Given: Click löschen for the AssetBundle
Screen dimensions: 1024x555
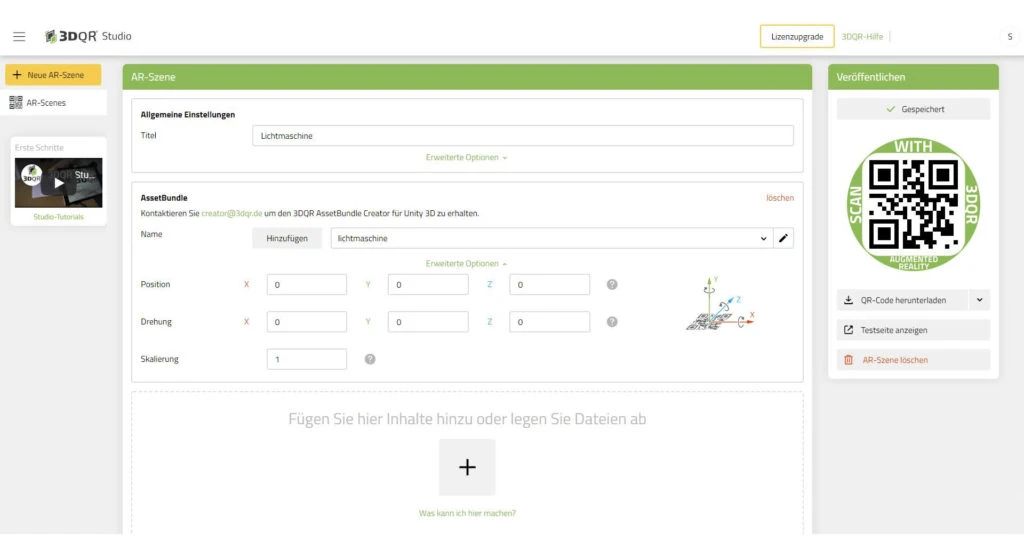Looking at the screenshot, I should 780,198.
